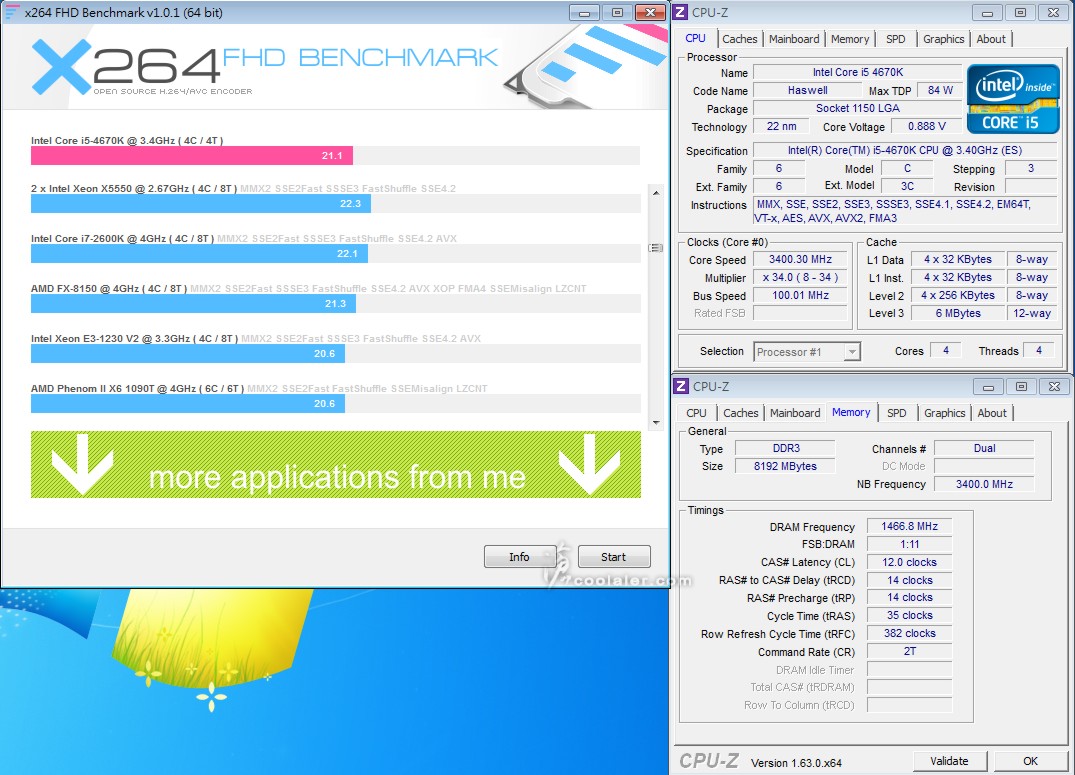Click the CAS# Latency value 12.0 clocks
Image resolution: width=1075 pixels, height=775 pixels.
[x=909, y=562]
